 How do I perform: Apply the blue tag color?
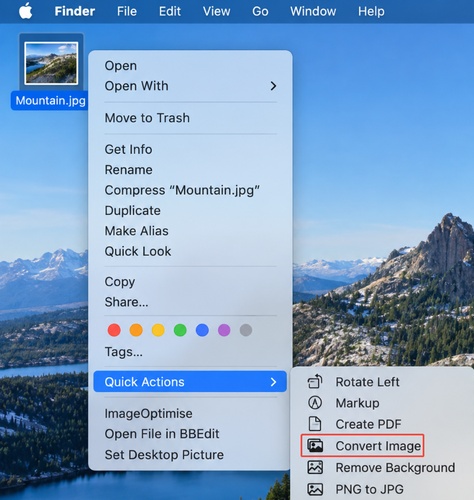point(202,330)
